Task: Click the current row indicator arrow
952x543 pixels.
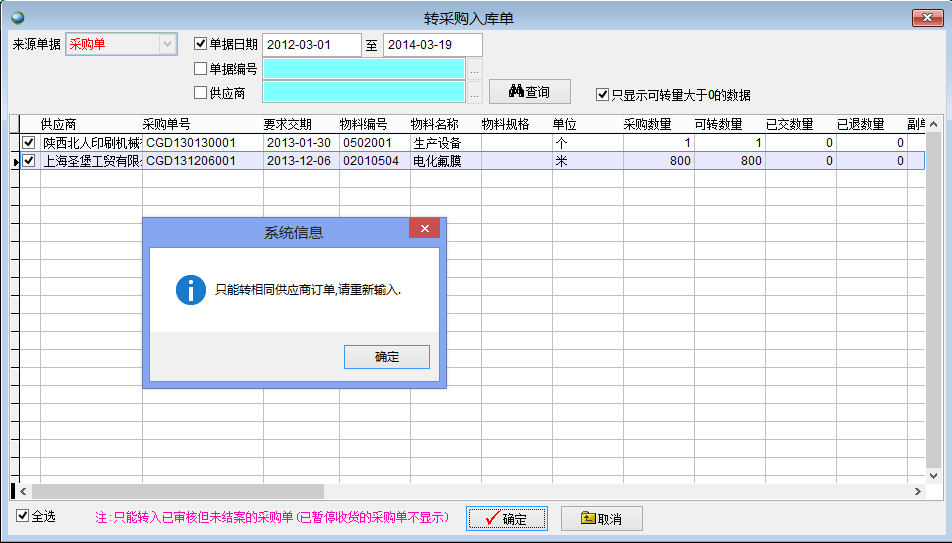Action: tap(15, 161)
